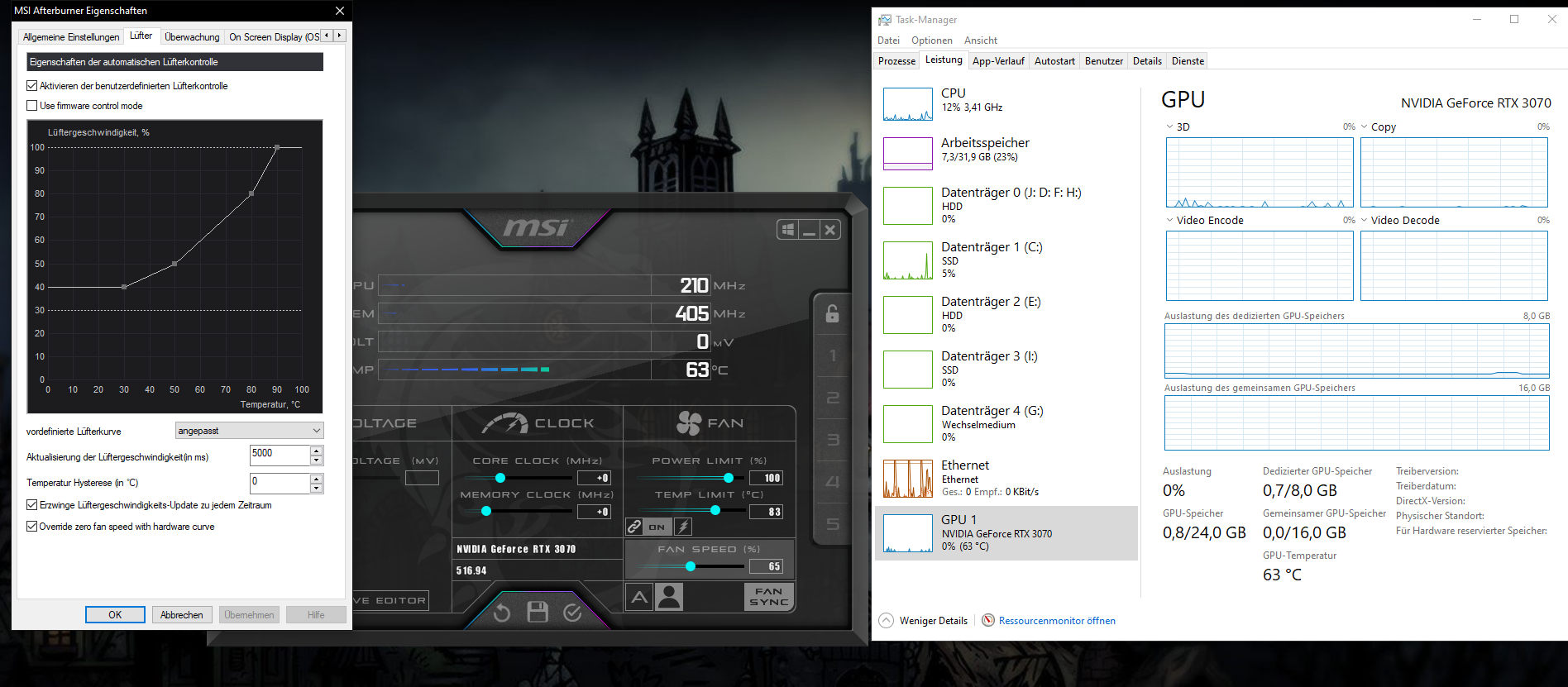Reset Afterburner settings with the reset arrow icon
Image resolution: width=1568 pixels, height=687 pixels.
502,613
